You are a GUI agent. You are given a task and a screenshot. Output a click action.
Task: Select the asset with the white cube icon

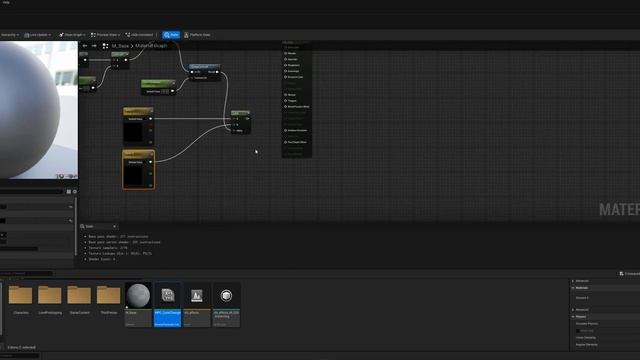(226, 304)
